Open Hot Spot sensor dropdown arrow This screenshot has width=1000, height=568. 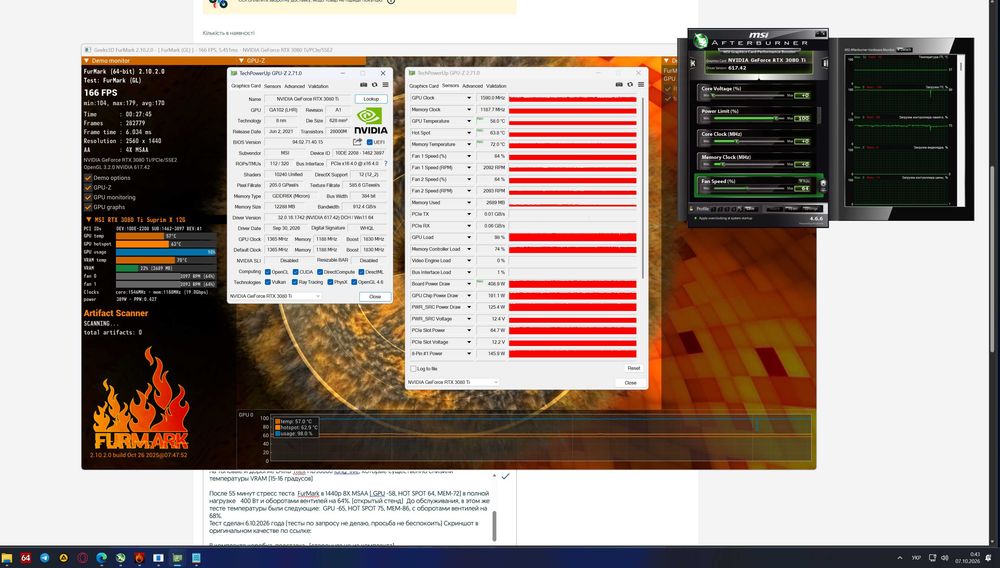click(x=469, y=133)
